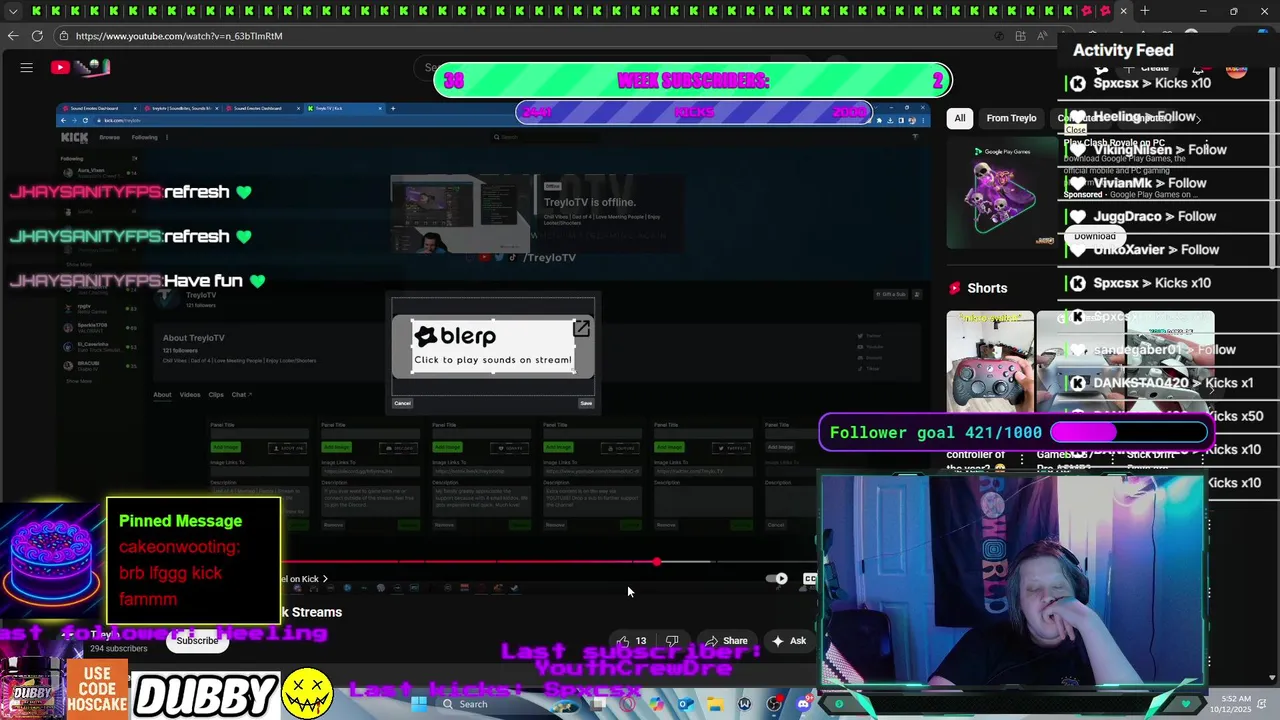Open Outlook from the taskbar

pyautogui.click(x=686, y=704)
